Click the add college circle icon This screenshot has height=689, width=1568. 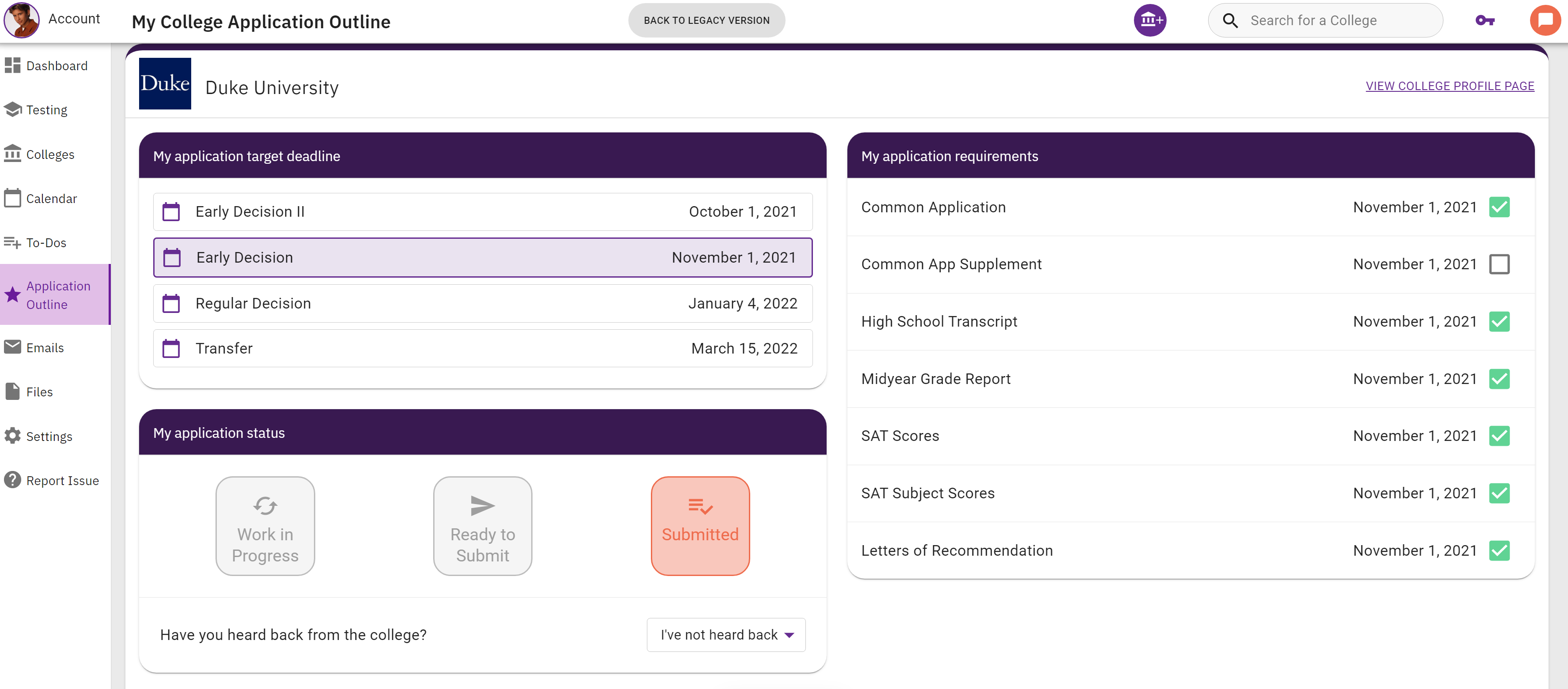coord(1150,20)
